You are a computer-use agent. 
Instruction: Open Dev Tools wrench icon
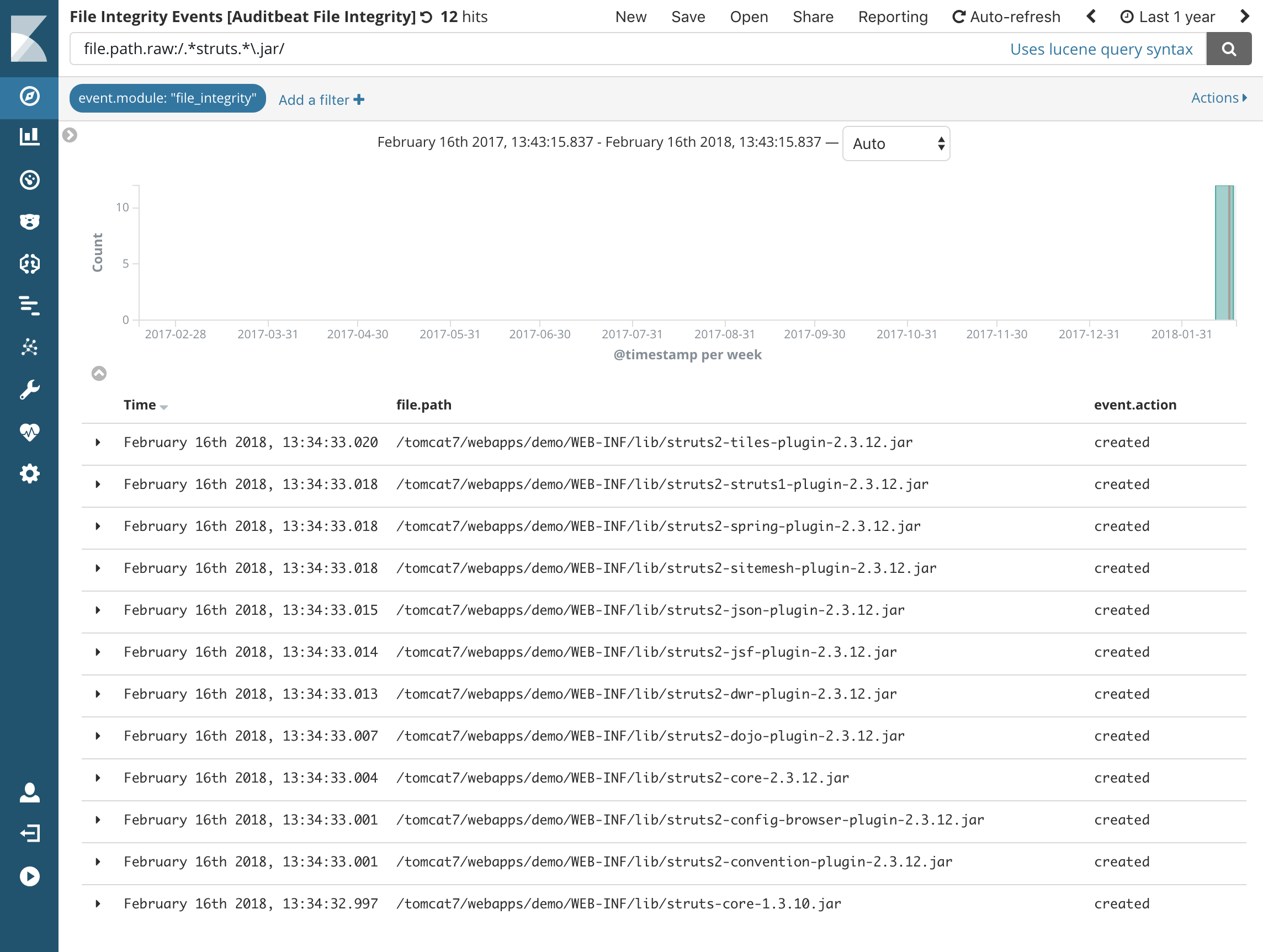click(x=29, y=390)
